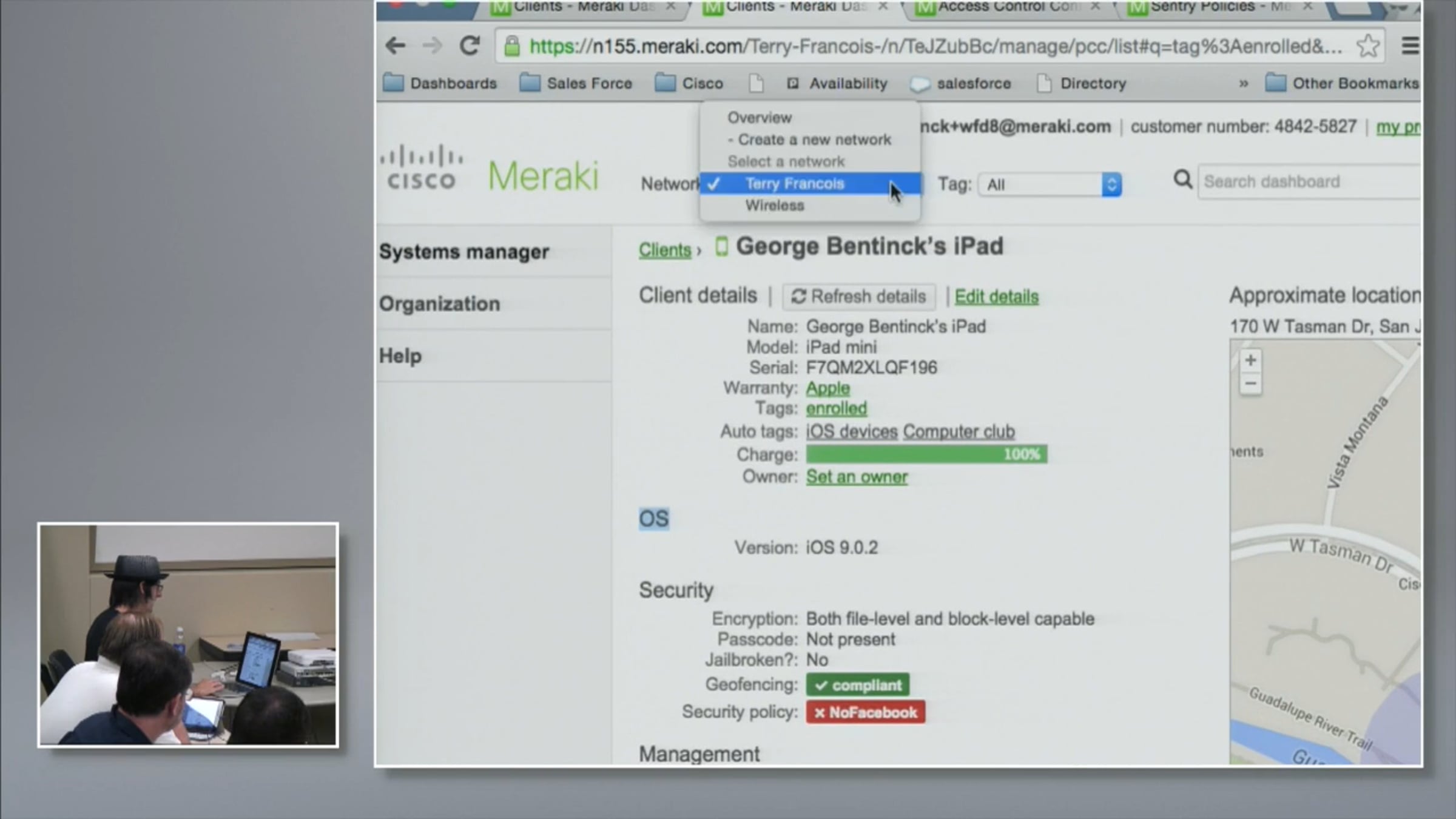Image resolution: width=1456 pixels, height=819 pixels.
Task: Reload the Meraki page
Action: 469,45
